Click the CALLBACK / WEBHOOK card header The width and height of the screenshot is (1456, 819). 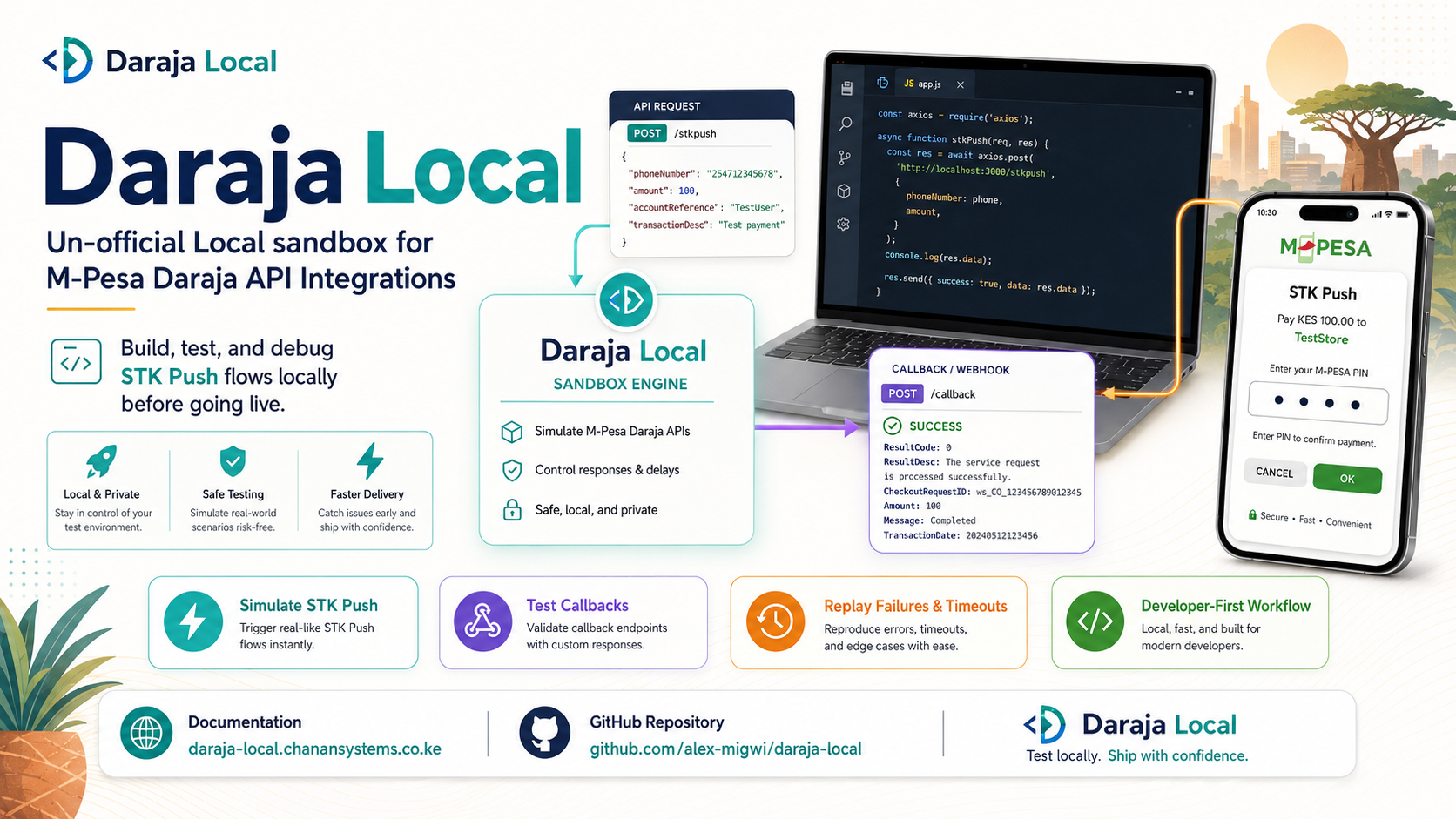point(951,369)
